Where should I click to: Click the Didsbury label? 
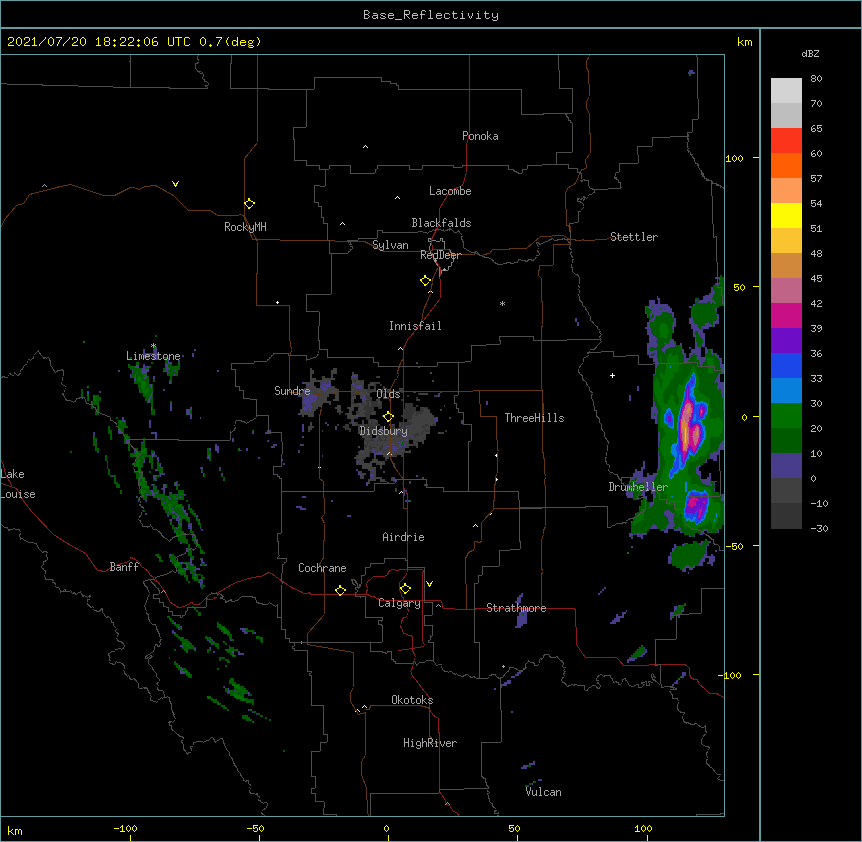pyautogui.click(x=384, y=431)
